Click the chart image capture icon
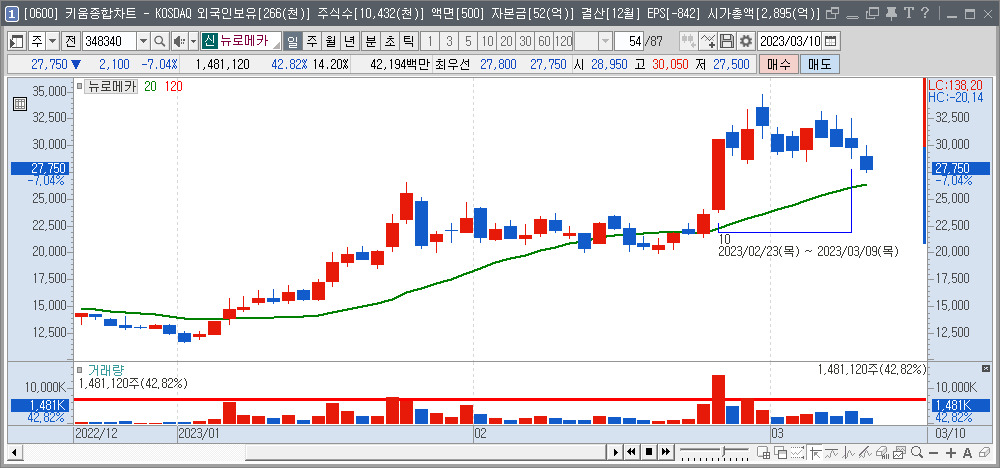 click(899, 452)
